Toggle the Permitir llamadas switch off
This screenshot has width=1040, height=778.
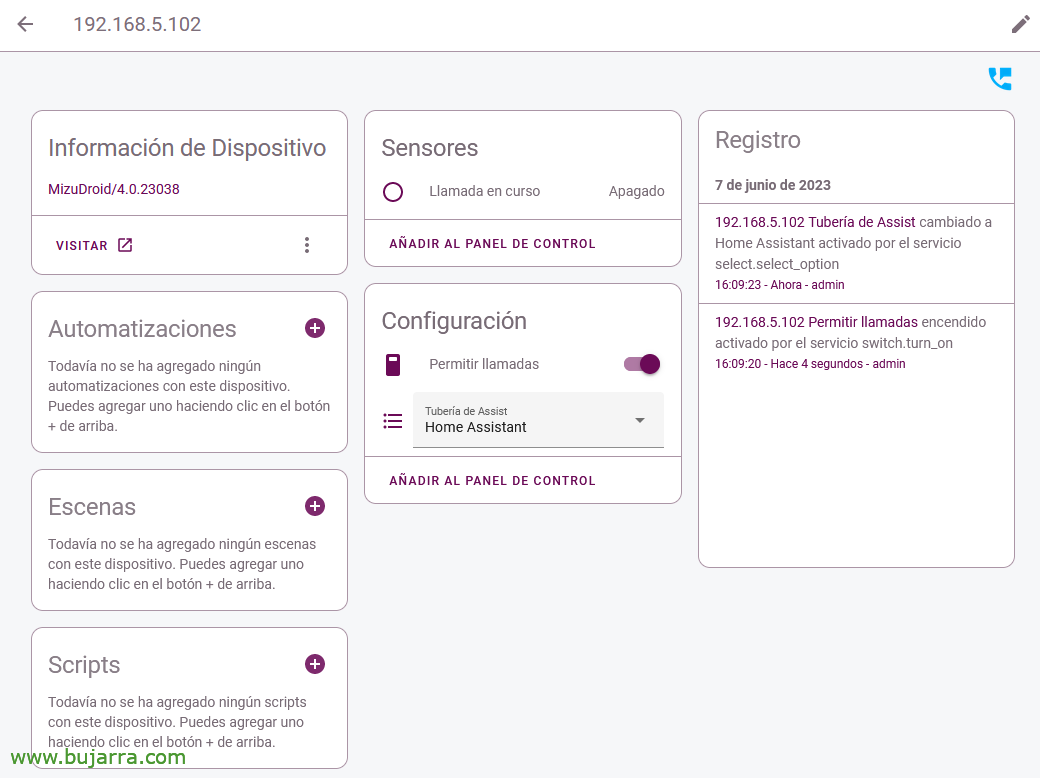point(642,364)
